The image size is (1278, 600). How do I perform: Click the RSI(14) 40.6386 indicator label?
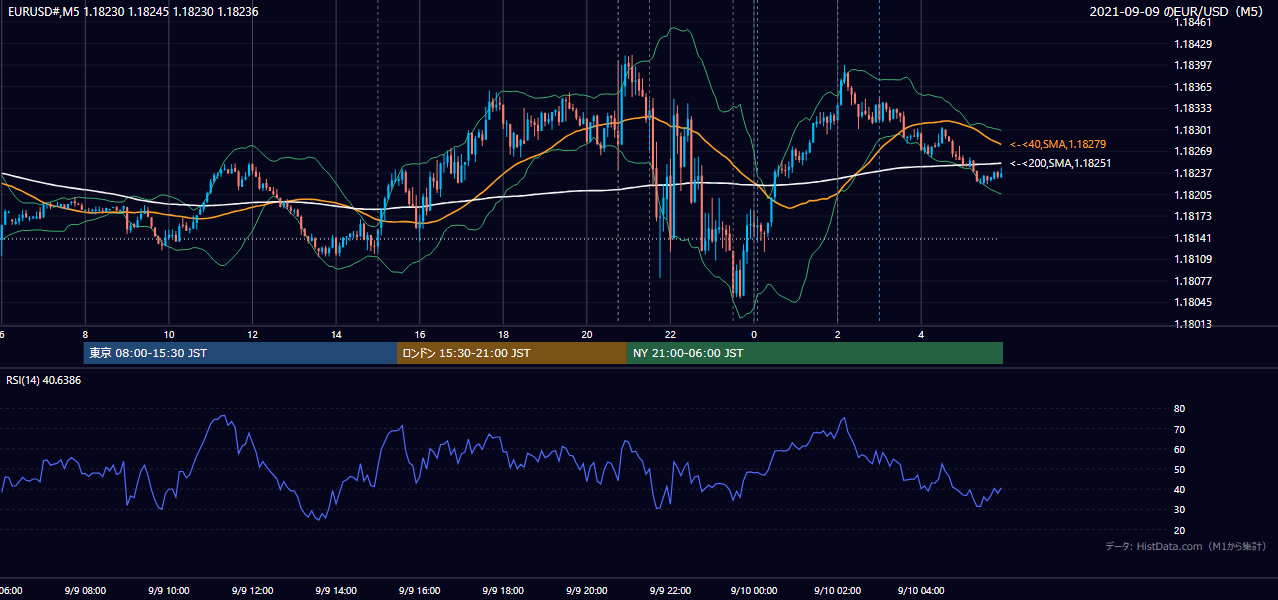44,380
